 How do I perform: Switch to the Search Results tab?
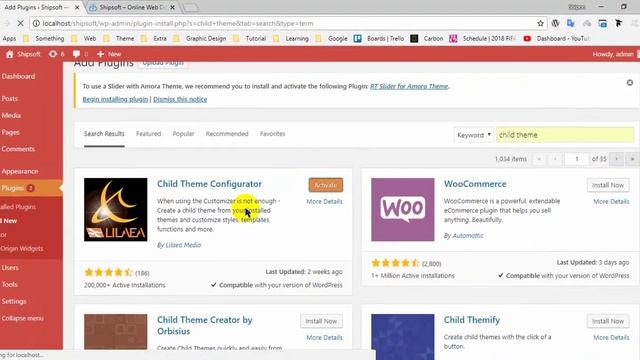tap(104, 134)
